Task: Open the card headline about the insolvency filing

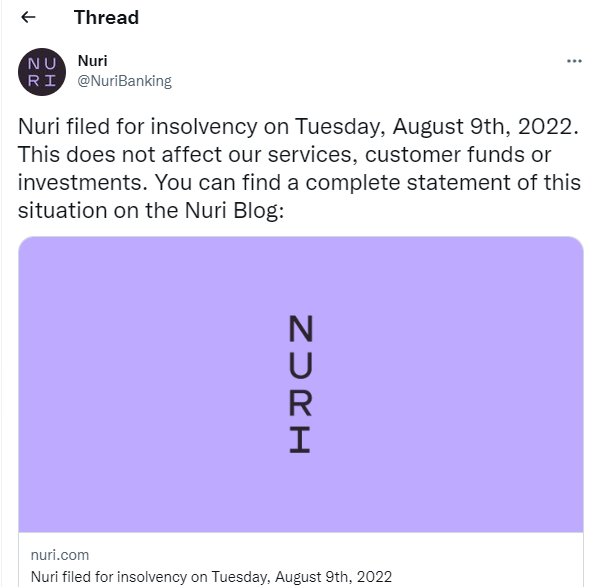Action: 211,577
